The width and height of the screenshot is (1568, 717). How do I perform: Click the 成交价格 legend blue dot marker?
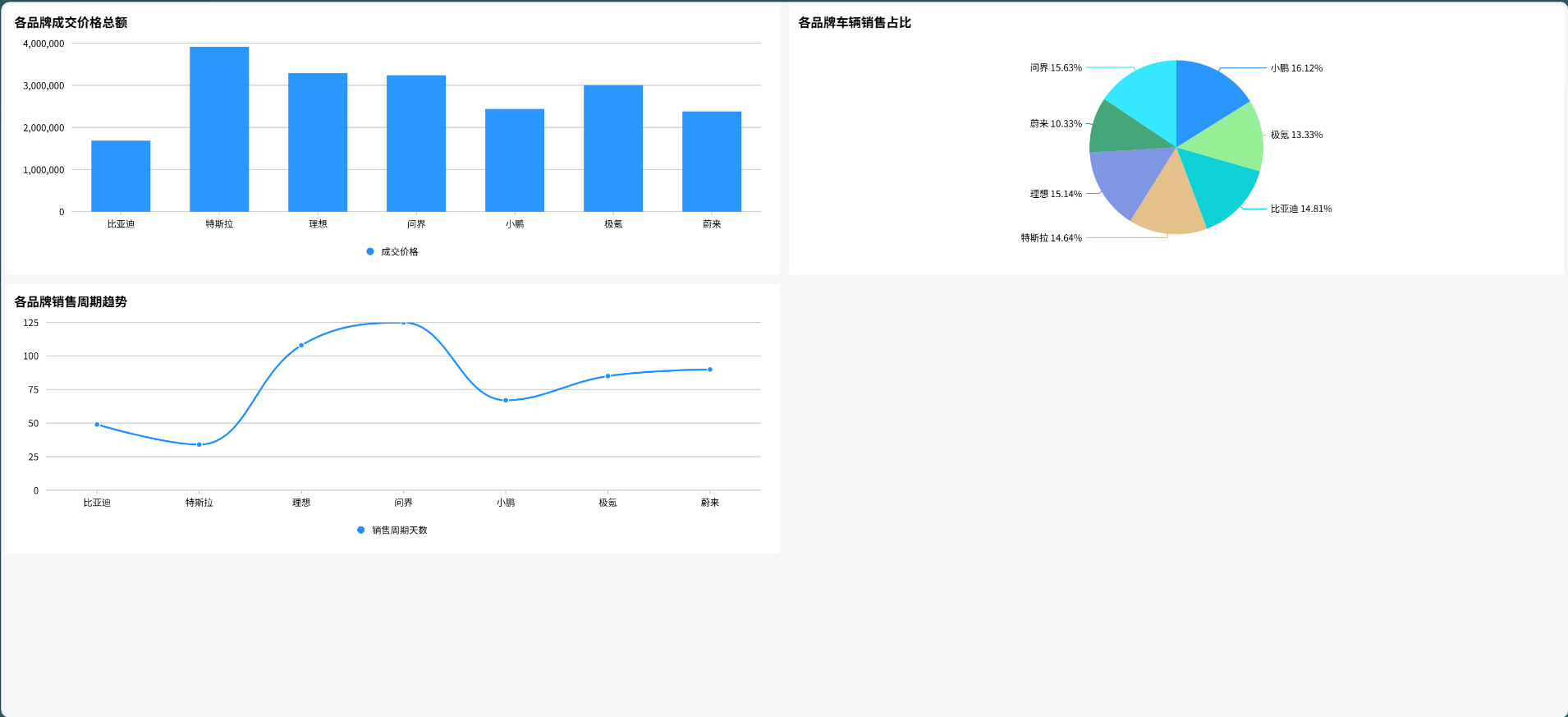[x=370, y=251]
